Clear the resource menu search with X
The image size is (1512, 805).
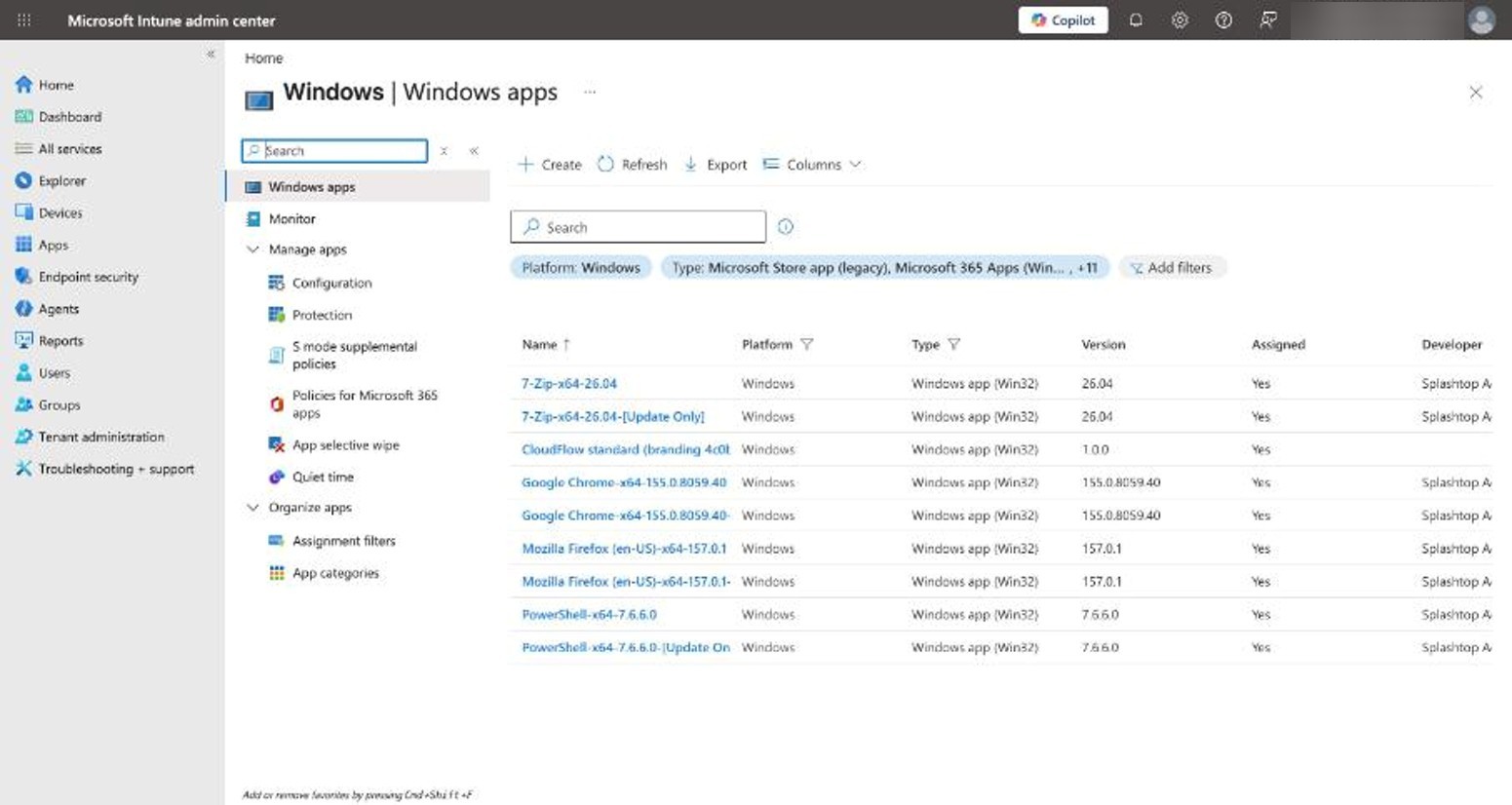(x=444, y=151)
